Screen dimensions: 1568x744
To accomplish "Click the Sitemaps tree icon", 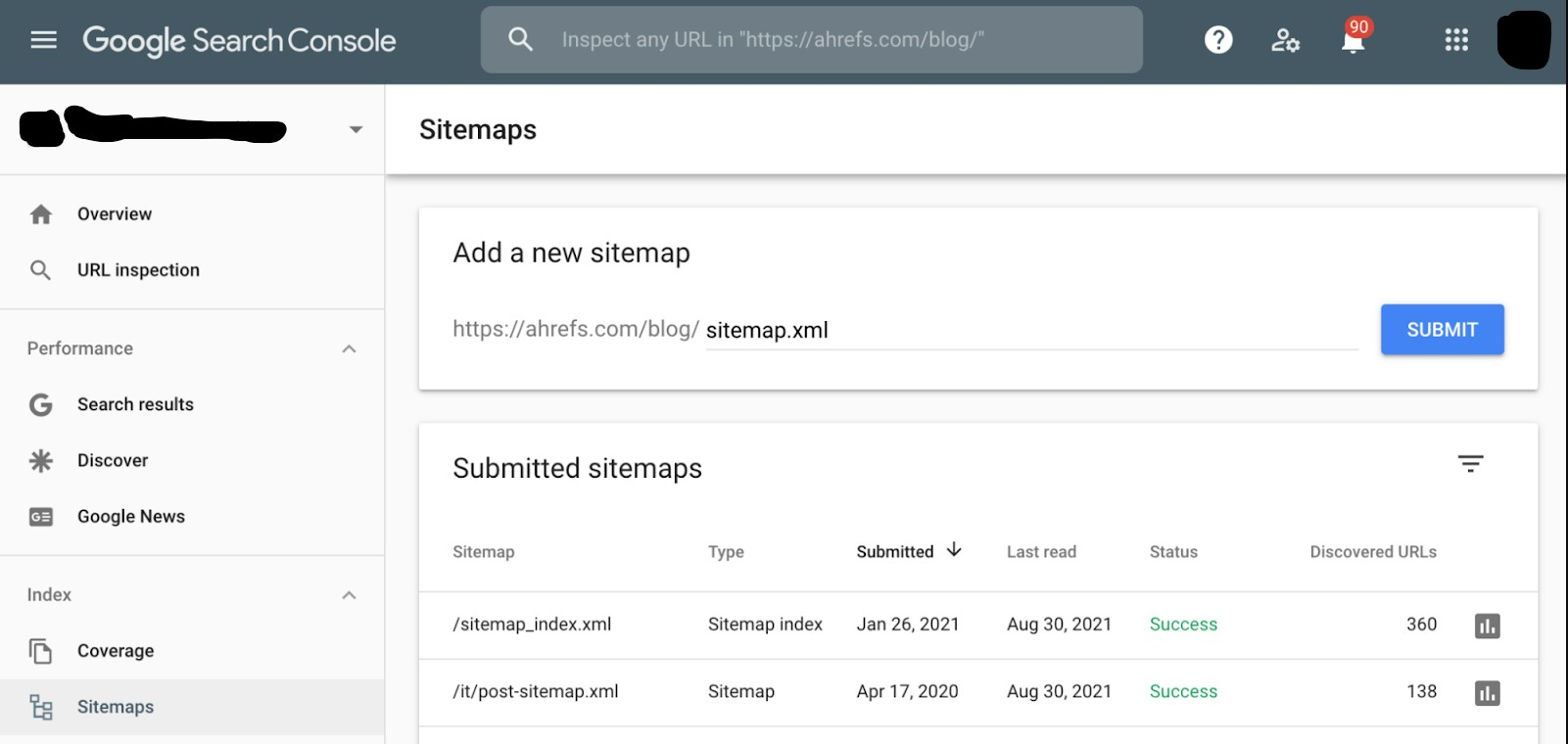I will [40, 707].
